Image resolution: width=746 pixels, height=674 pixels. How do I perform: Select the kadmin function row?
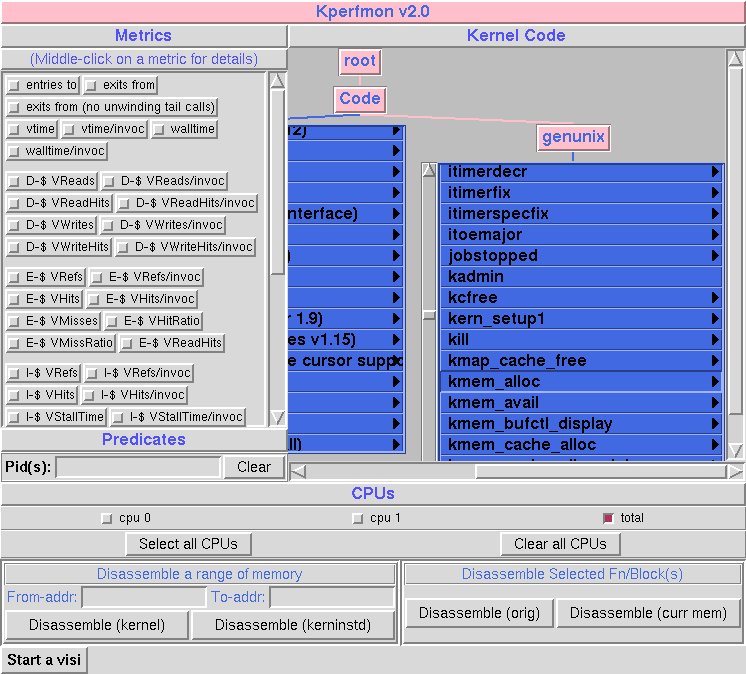[x=581, y=277]
